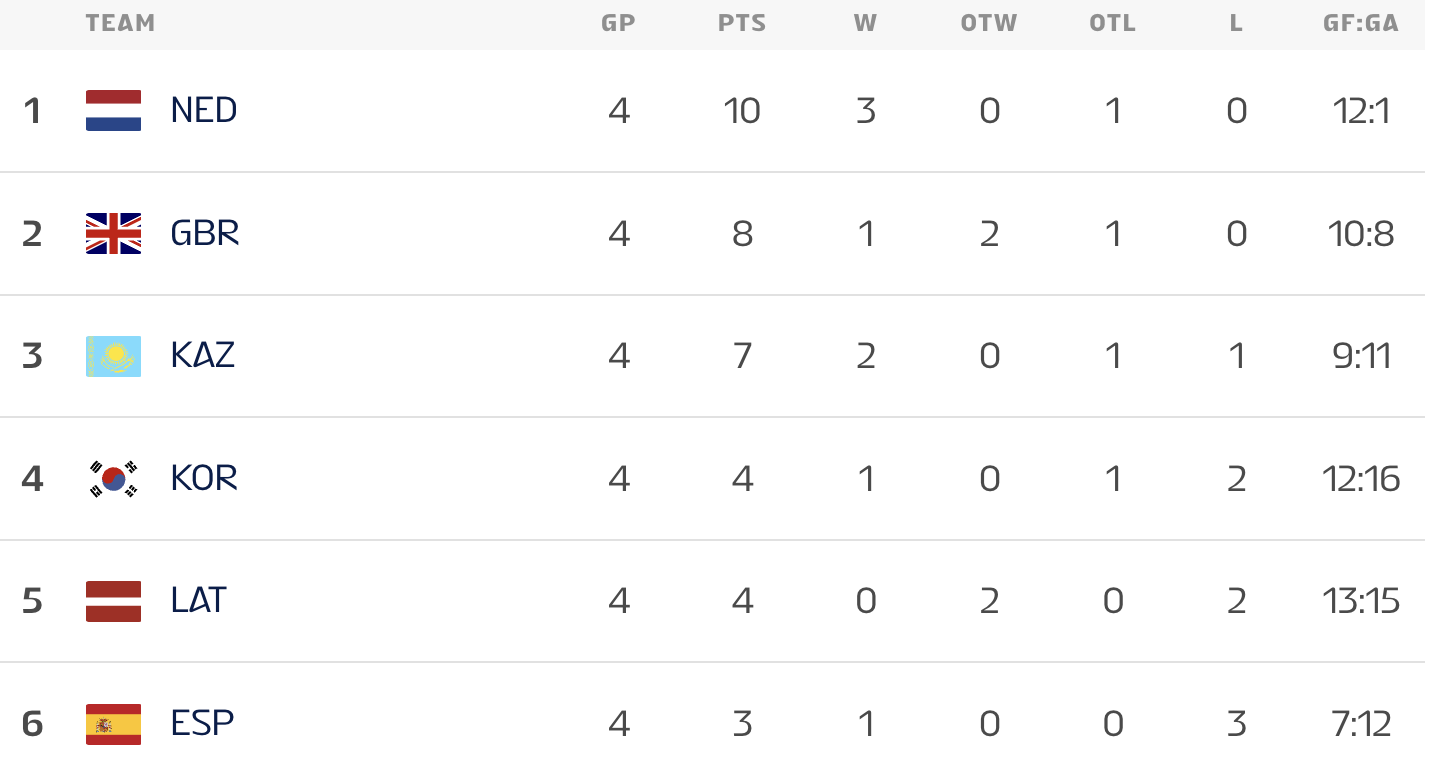Click the Great Britain flag icon
This screenshot has width=1434, height=766.
click(x=113, y=233)
